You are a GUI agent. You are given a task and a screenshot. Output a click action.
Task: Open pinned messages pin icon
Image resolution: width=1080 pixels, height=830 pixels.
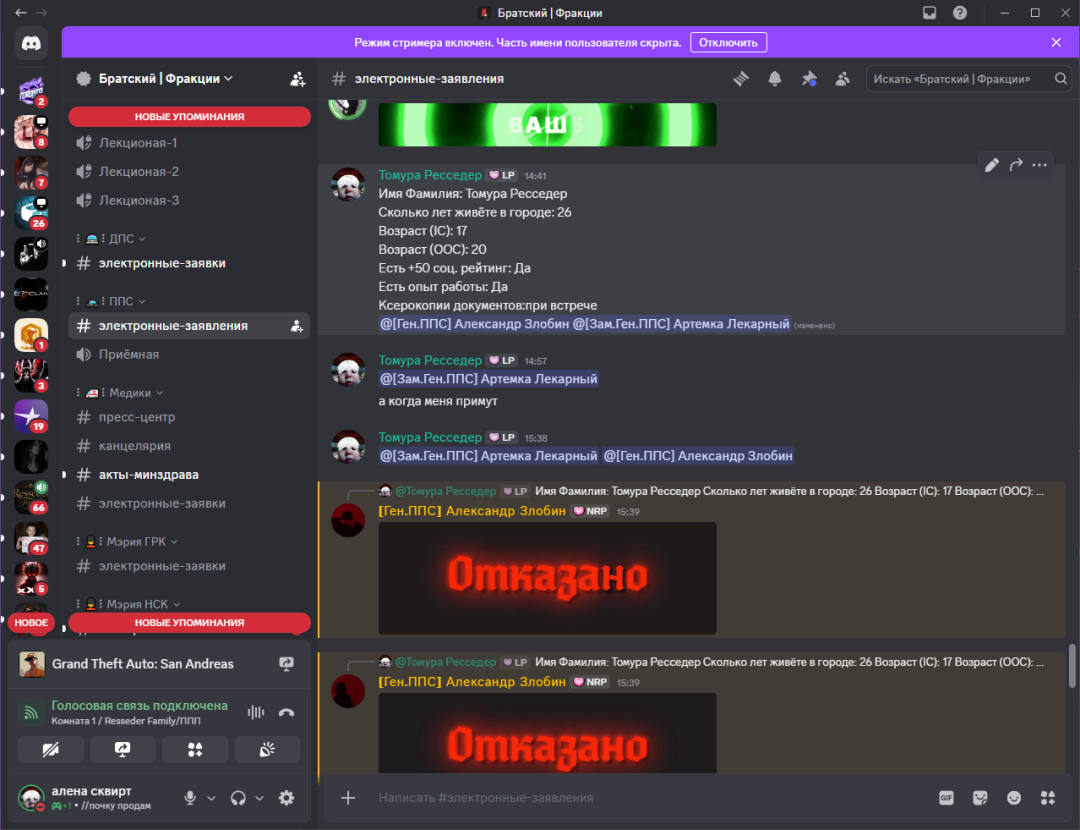tap(809, 79)
